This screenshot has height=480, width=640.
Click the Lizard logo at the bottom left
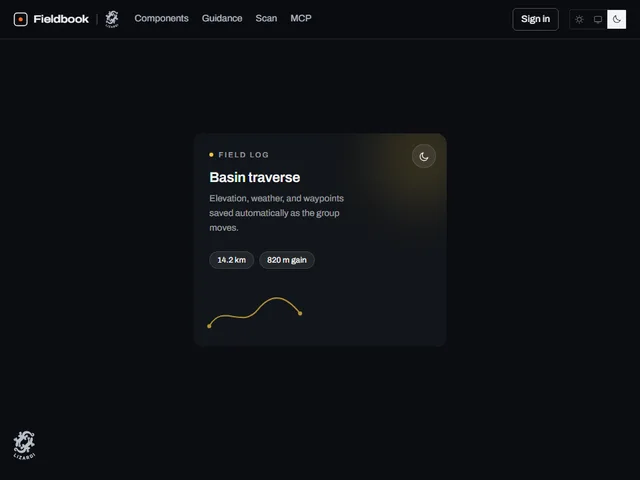(24, 445)
